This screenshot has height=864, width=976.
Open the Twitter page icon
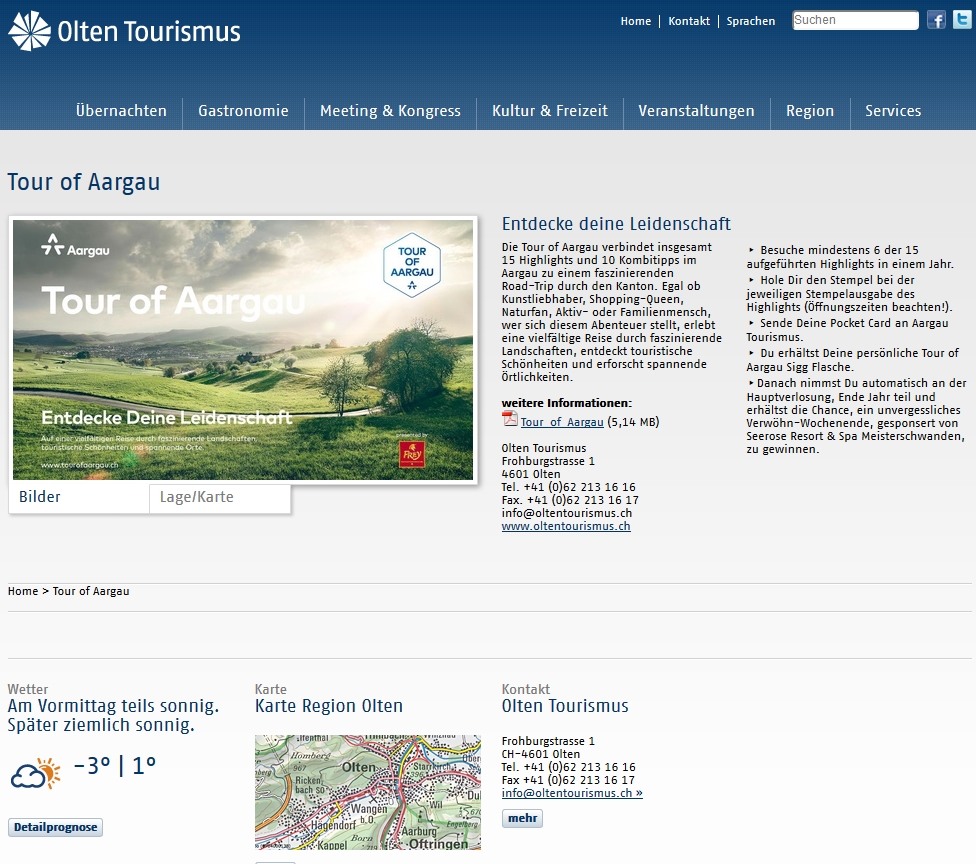coord(962,20)
